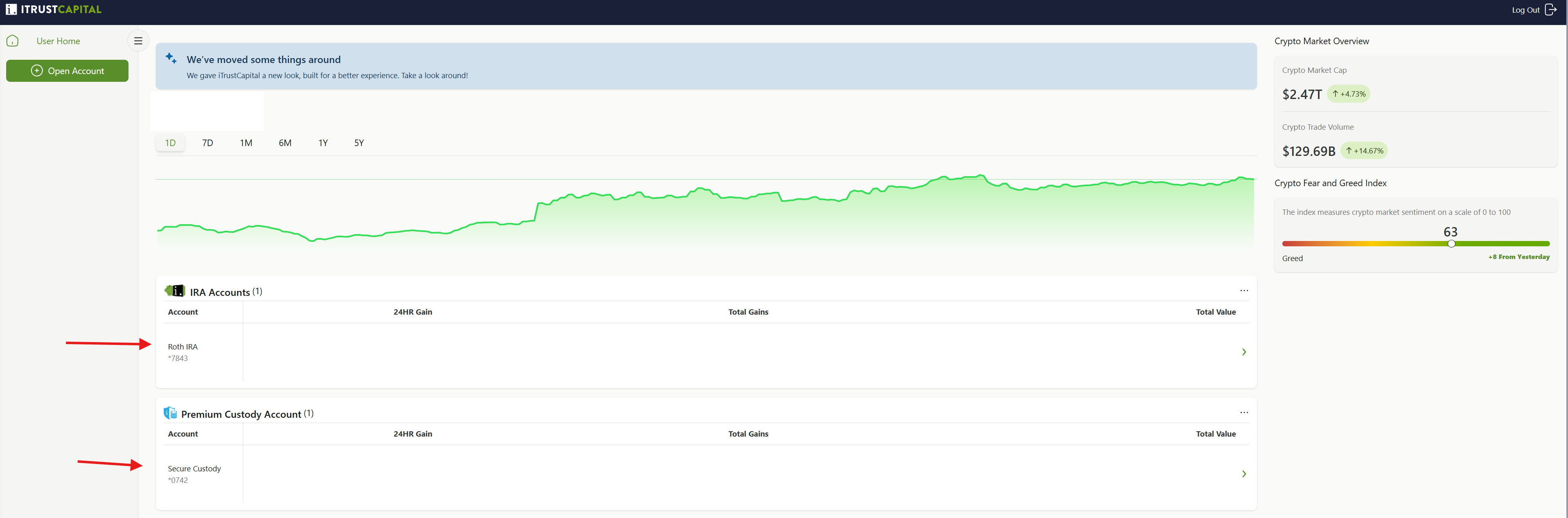Click the Total Gains header in IRA Accounts
Screen dimensions: 1568x518
[x=748, y=312]
